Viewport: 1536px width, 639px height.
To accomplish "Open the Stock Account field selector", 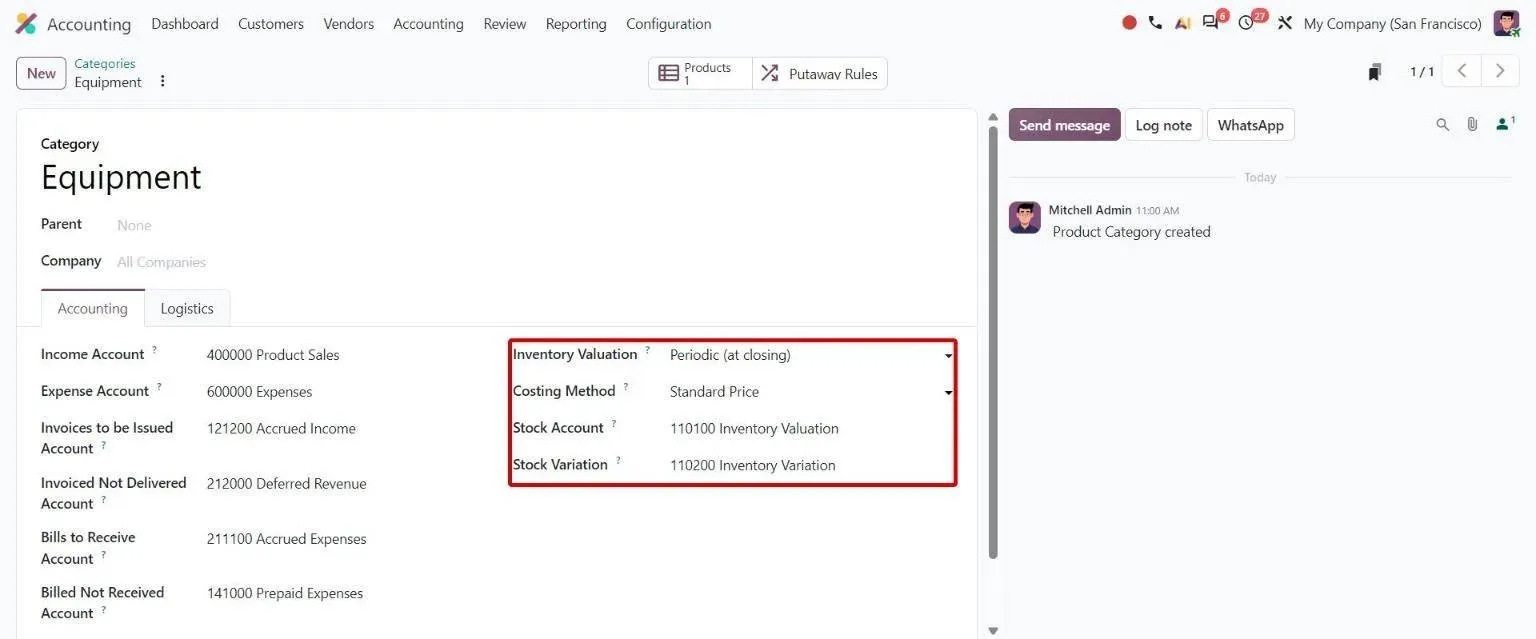I will [x=811, y=429].
